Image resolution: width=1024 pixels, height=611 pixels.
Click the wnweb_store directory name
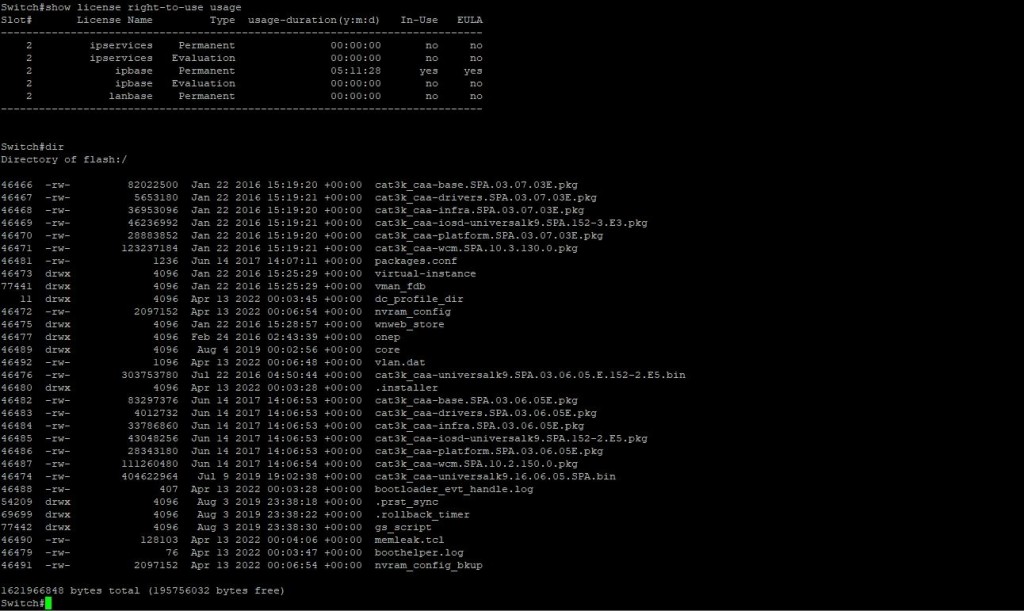[409, 324]
